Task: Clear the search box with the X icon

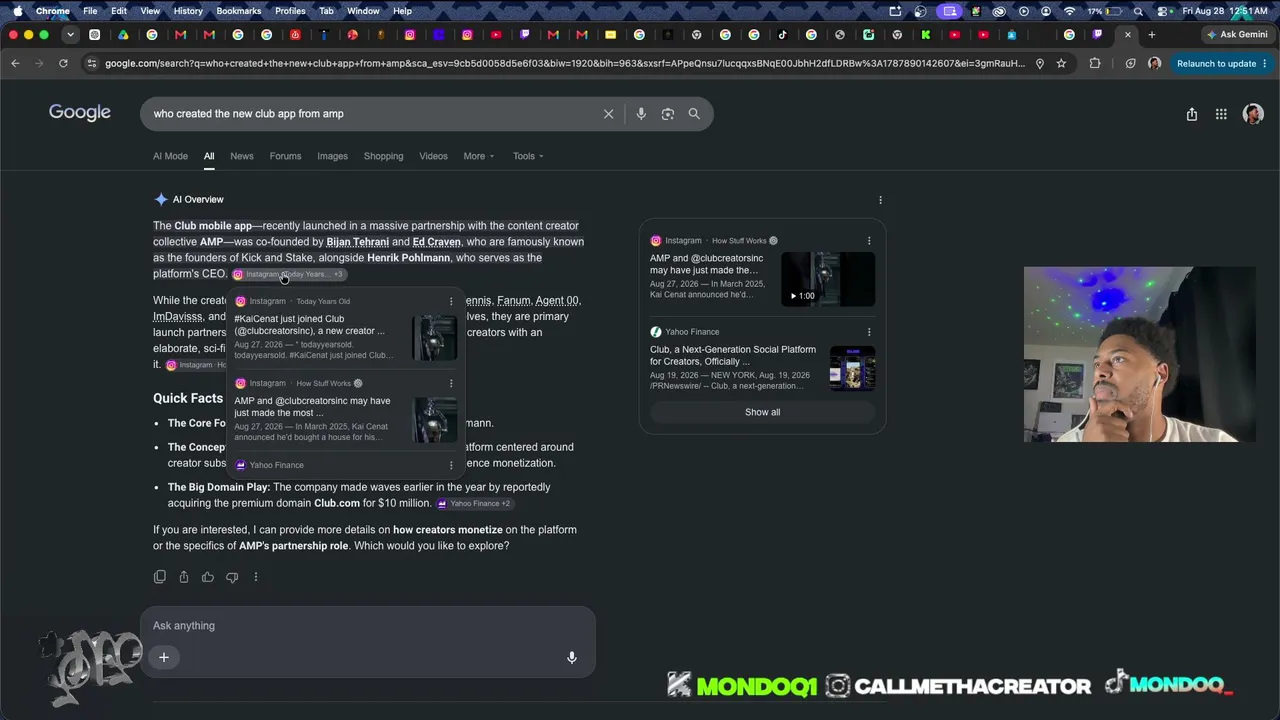Action: point(608,114)
